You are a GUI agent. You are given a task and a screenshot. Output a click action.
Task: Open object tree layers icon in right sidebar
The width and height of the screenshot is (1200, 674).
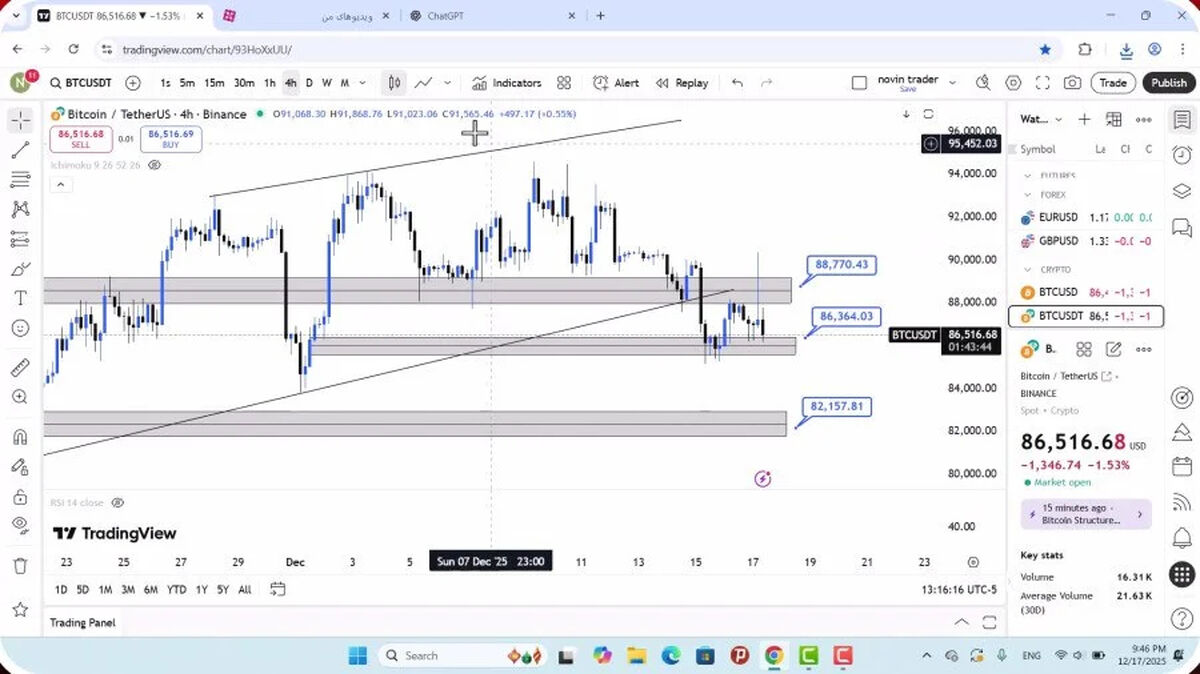point(1182,191)
